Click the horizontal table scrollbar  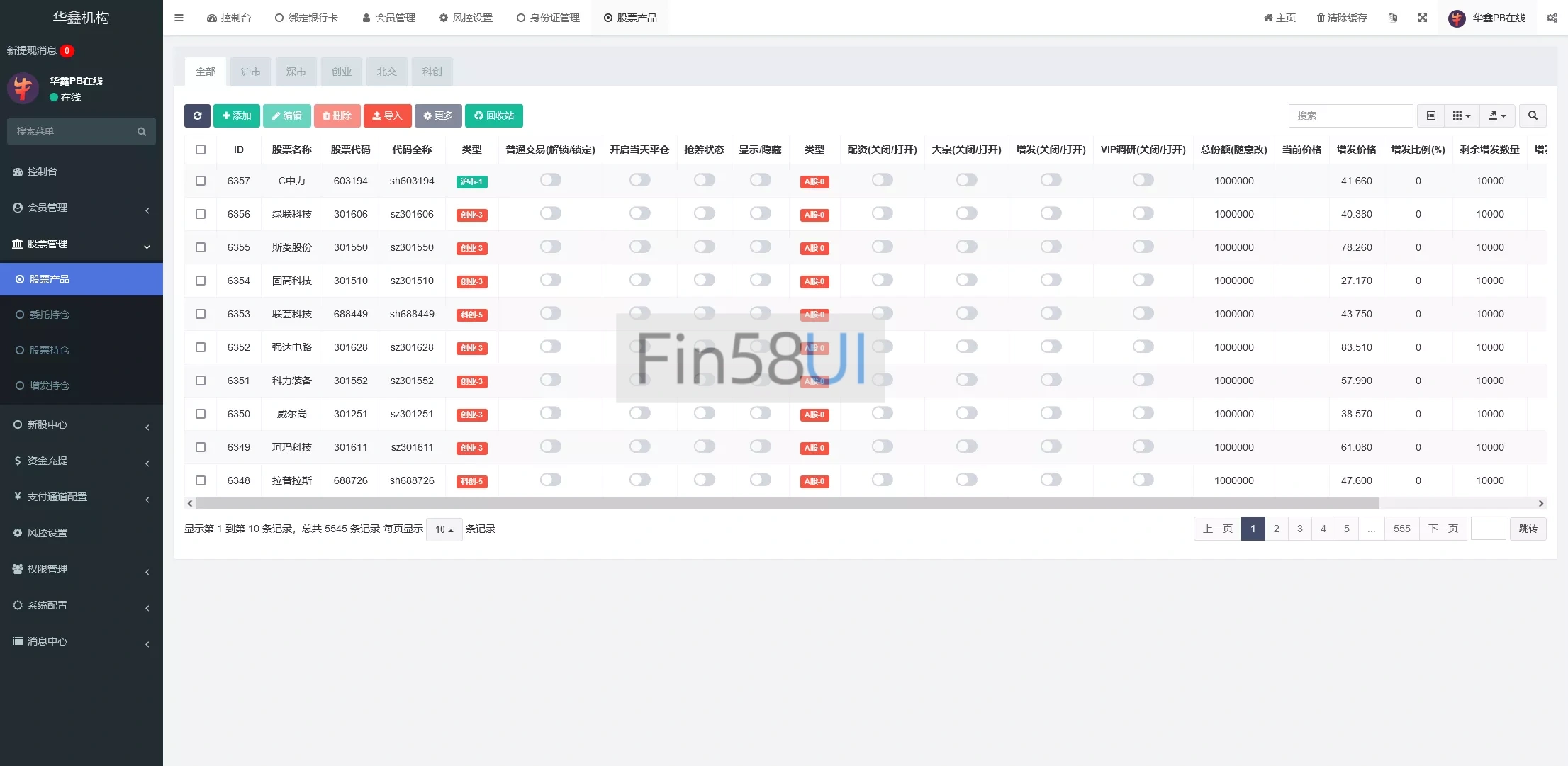coord(787,504)
